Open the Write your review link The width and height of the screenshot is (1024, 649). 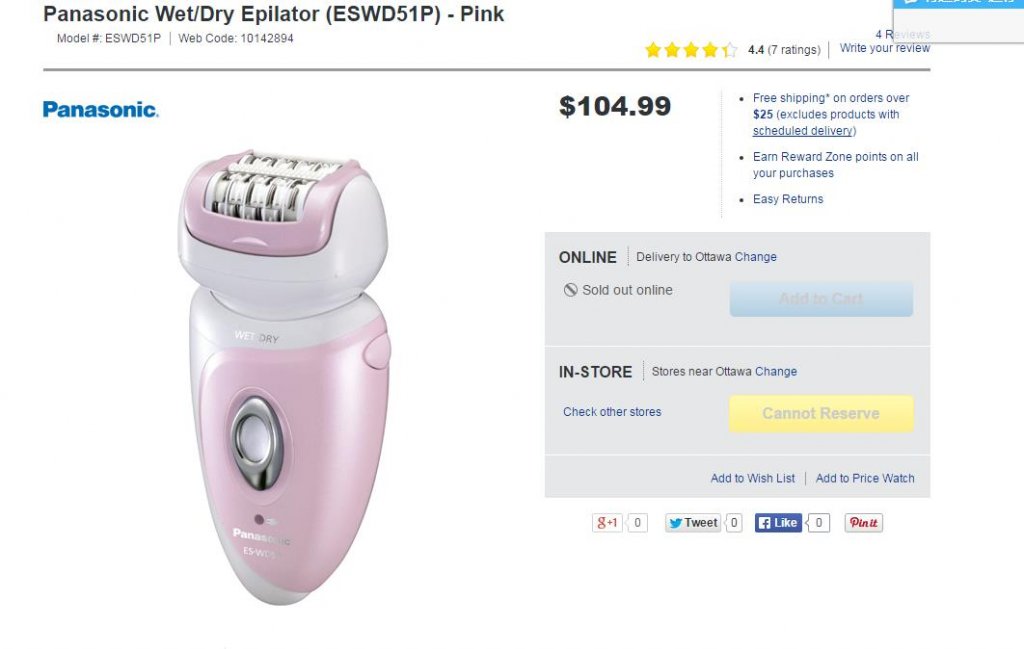coord(884,48)
